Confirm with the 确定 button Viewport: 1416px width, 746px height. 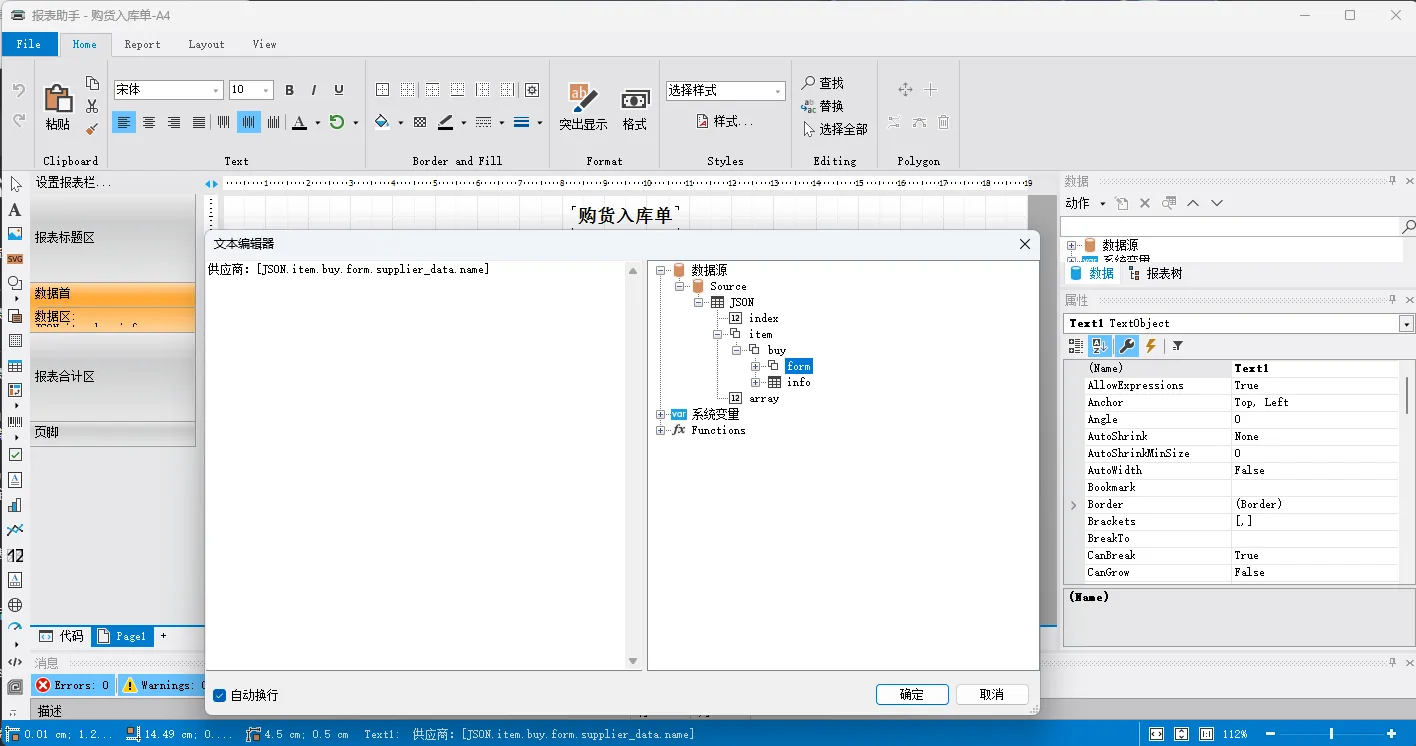[912, 695]
